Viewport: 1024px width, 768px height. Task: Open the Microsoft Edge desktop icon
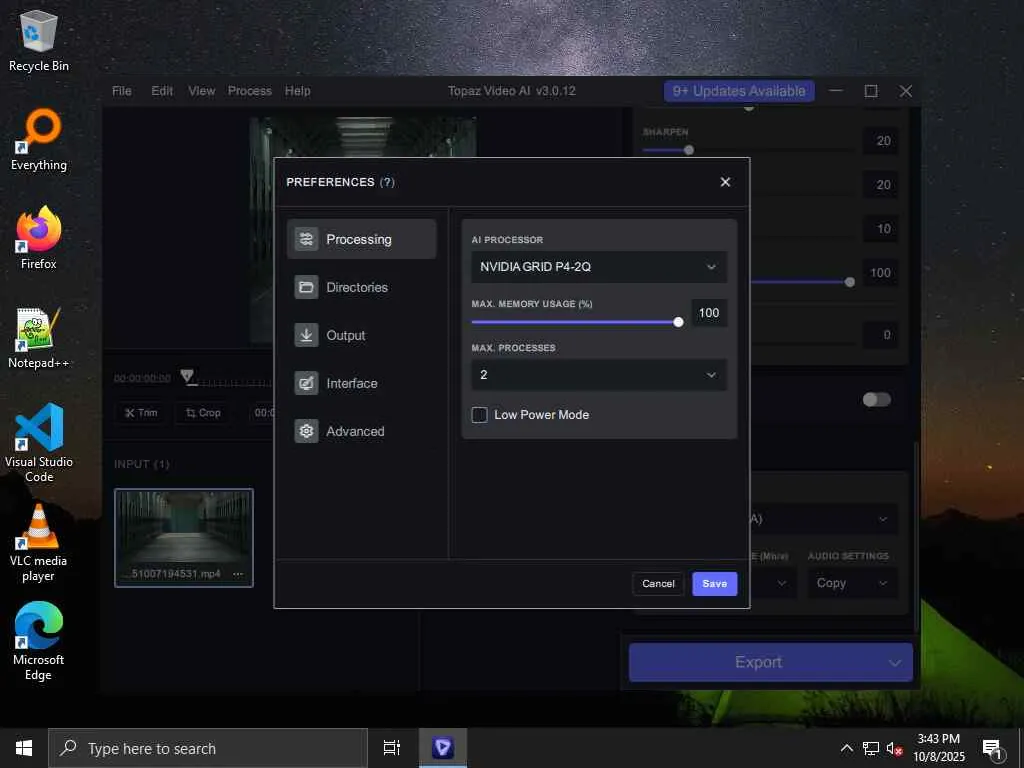(39, 642)
